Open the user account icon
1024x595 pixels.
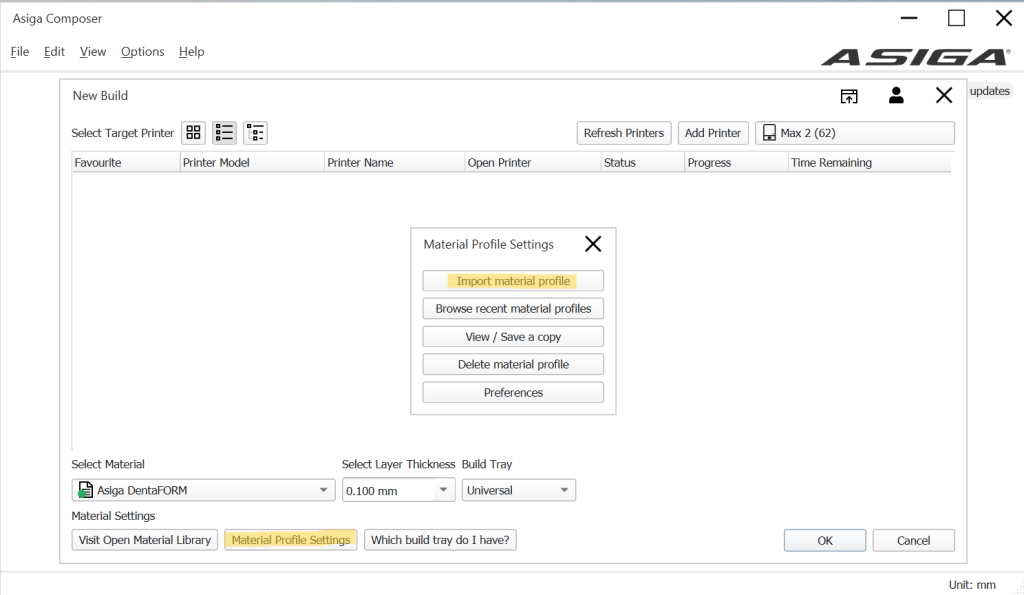896,95
